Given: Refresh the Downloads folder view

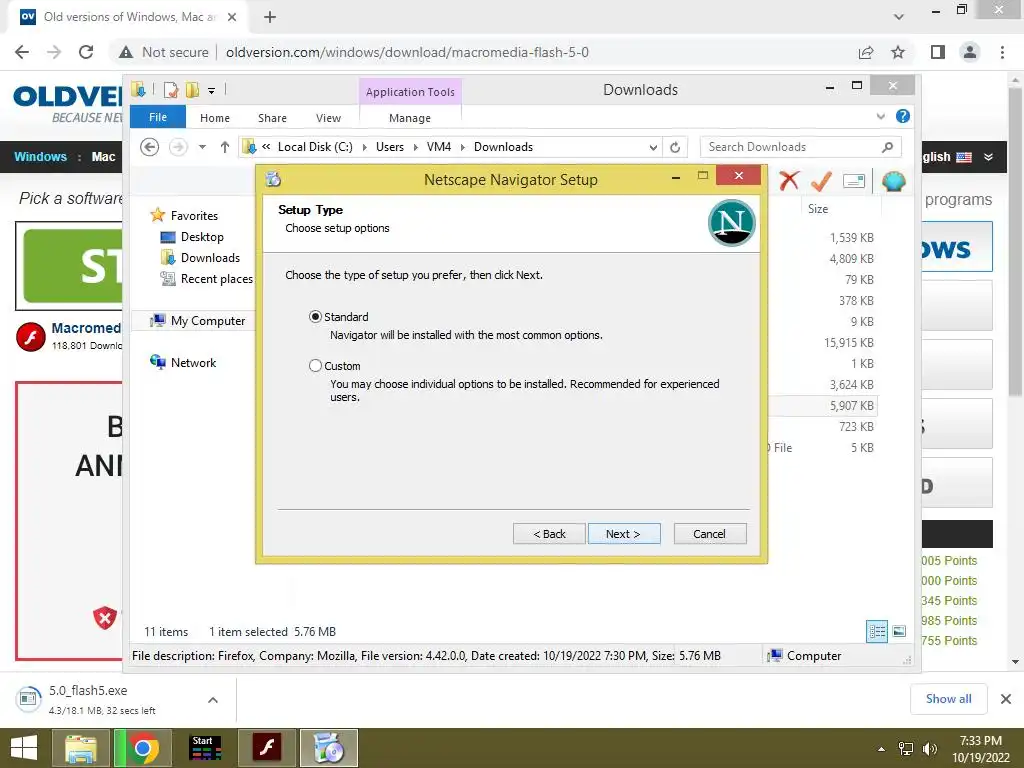Looking at the screenshot, I should coord(675,148).
